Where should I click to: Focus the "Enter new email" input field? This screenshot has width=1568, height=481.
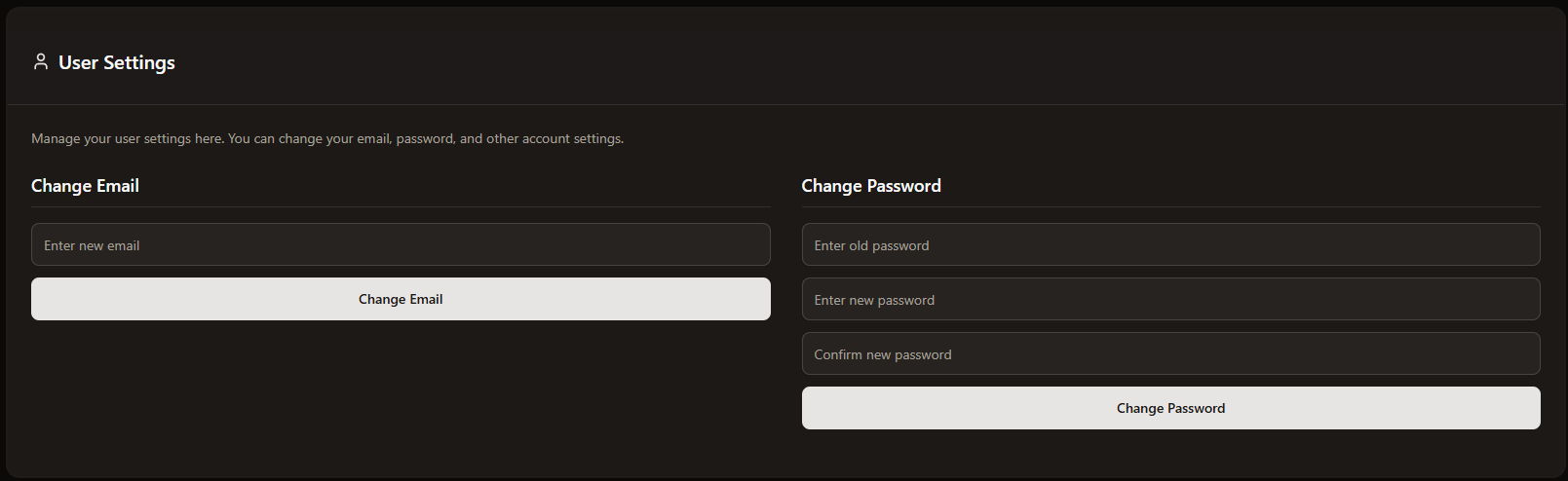401,244
